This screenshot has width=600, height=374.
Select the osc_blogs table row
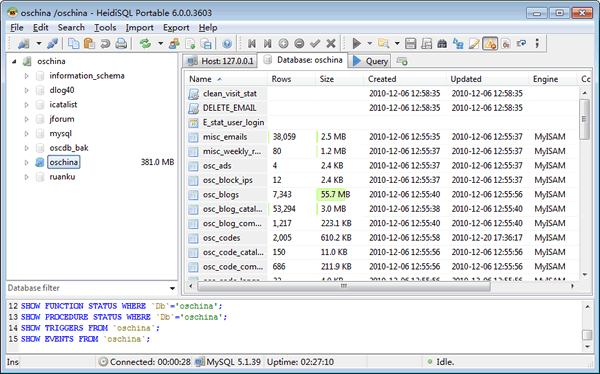click(x=382, y=194)
